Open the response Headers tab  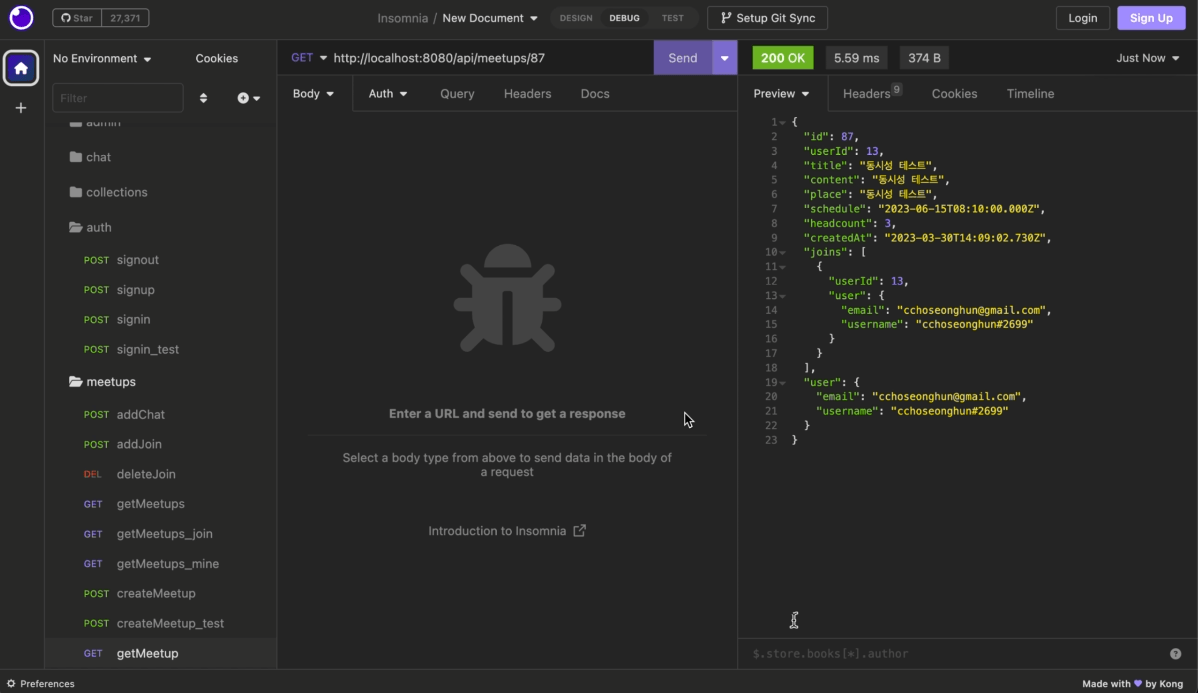871,93
